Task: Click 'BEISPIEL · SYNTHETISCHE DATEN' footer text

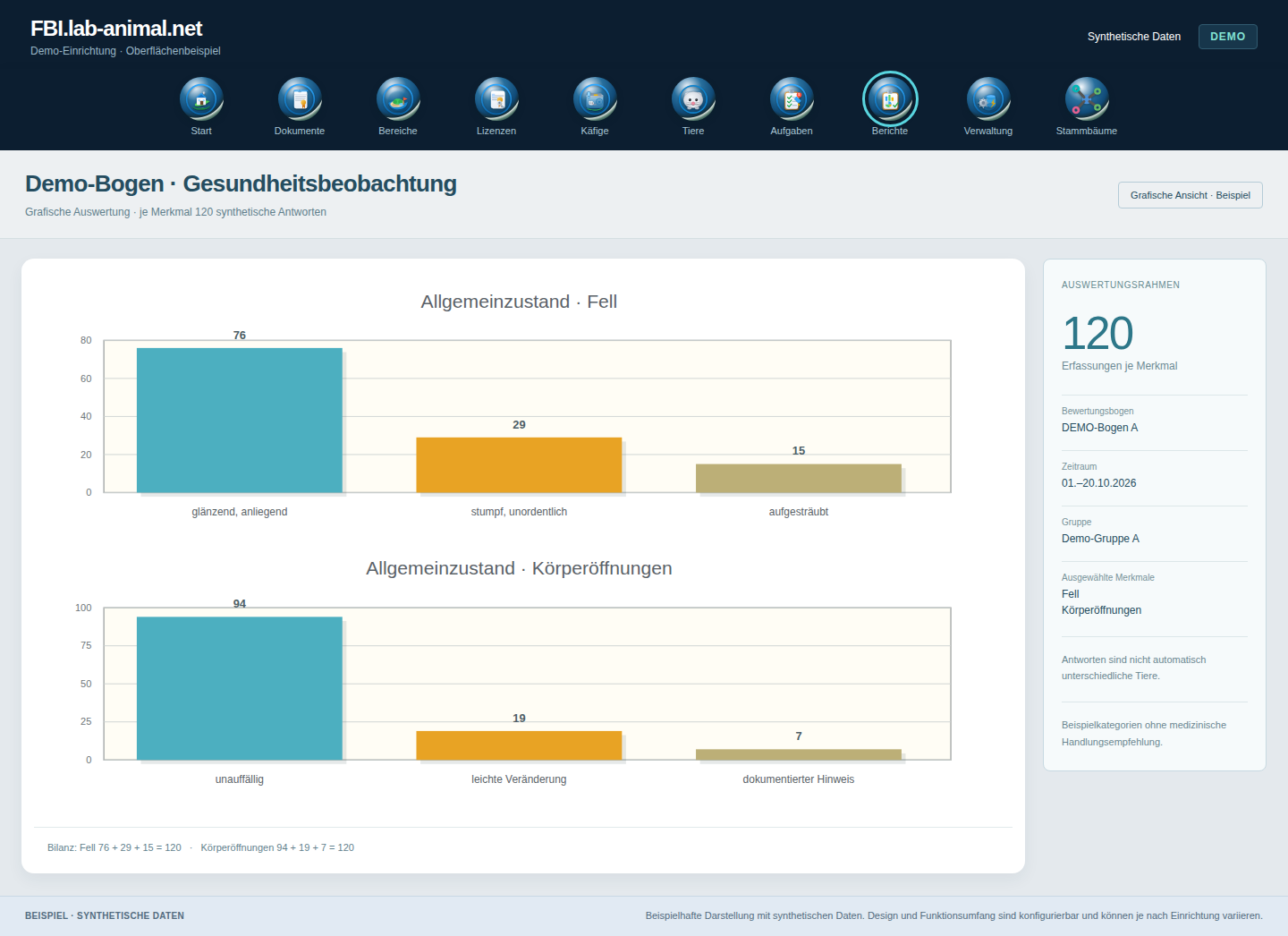Action: pyautogui.click(x=105, y=915)
